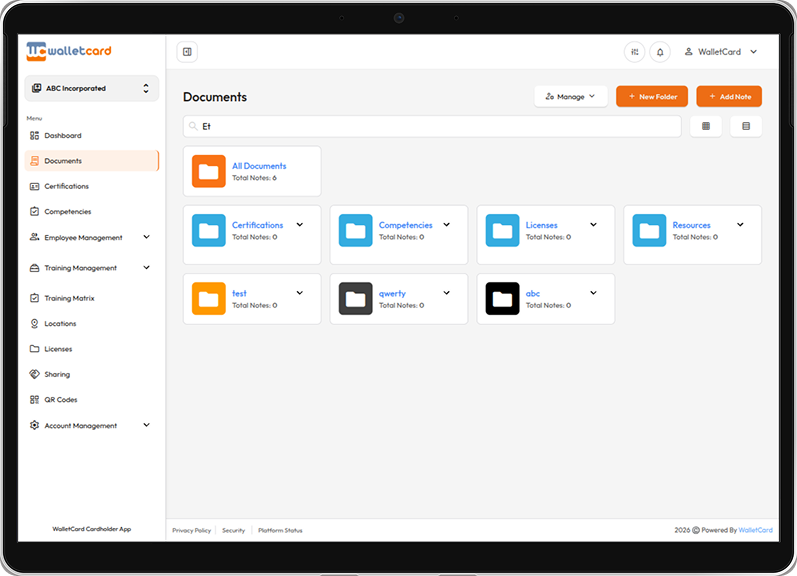Click the Resources folder name link
797x576 pixels.
click(691, 225)
